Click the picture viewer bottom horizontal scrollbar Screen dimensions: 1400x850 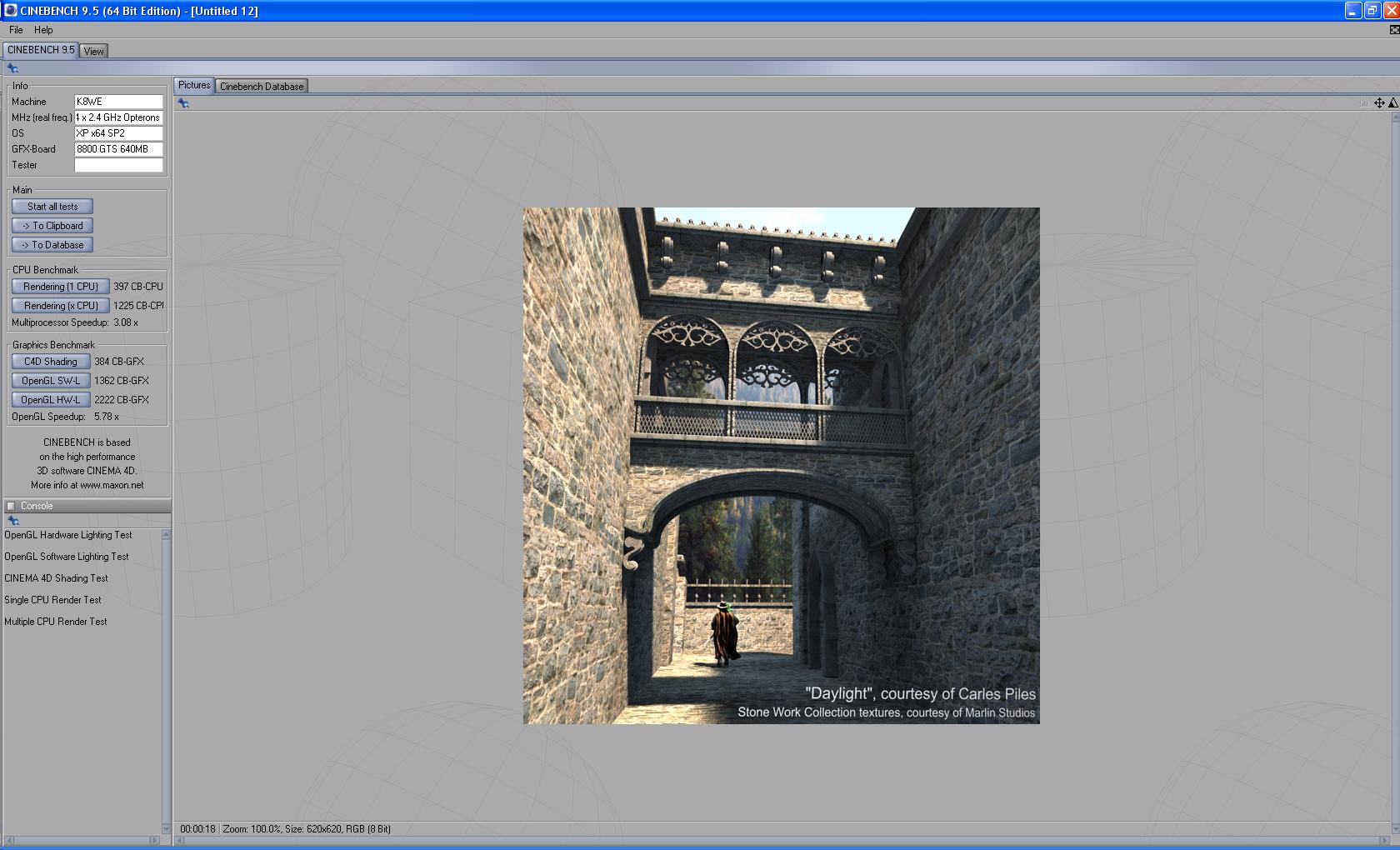[782, 840]
